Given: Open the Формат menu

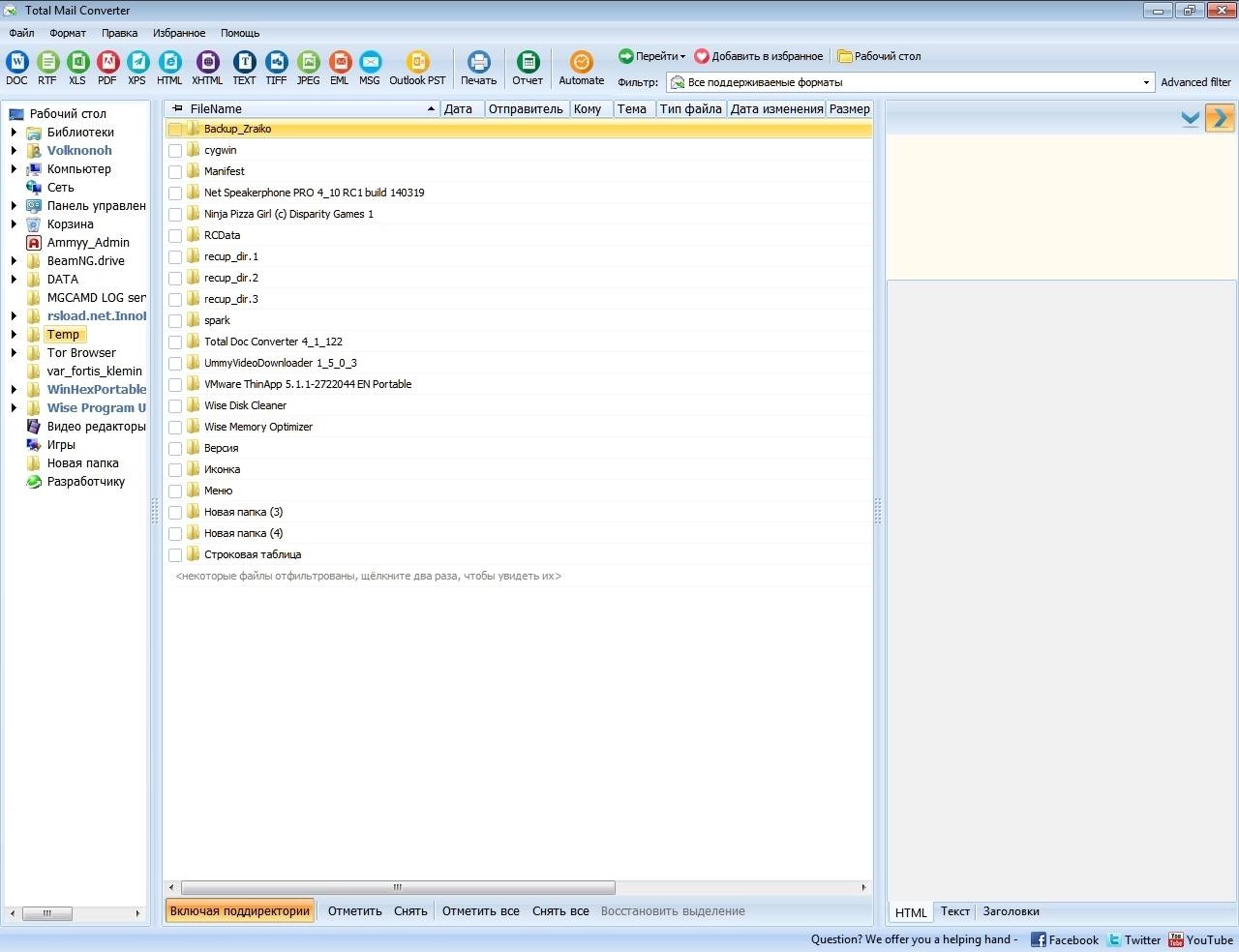Looking at the screenshot, I should pyautogui.click(x=68, y=33).
